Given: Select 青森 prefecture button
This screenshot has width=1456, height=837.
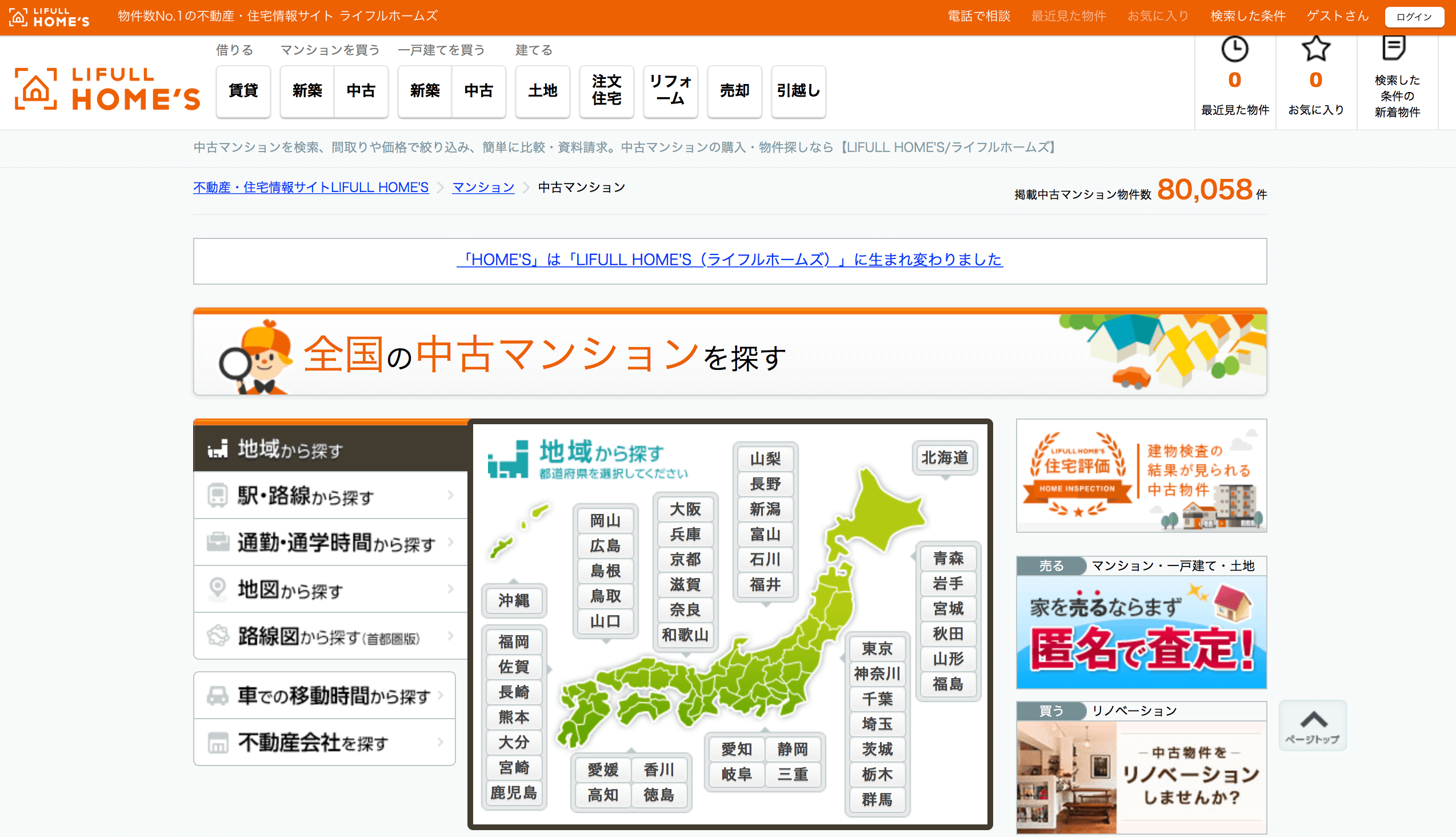Looking at the screenshot, I should pyautogui.click(x=948, y=558).
